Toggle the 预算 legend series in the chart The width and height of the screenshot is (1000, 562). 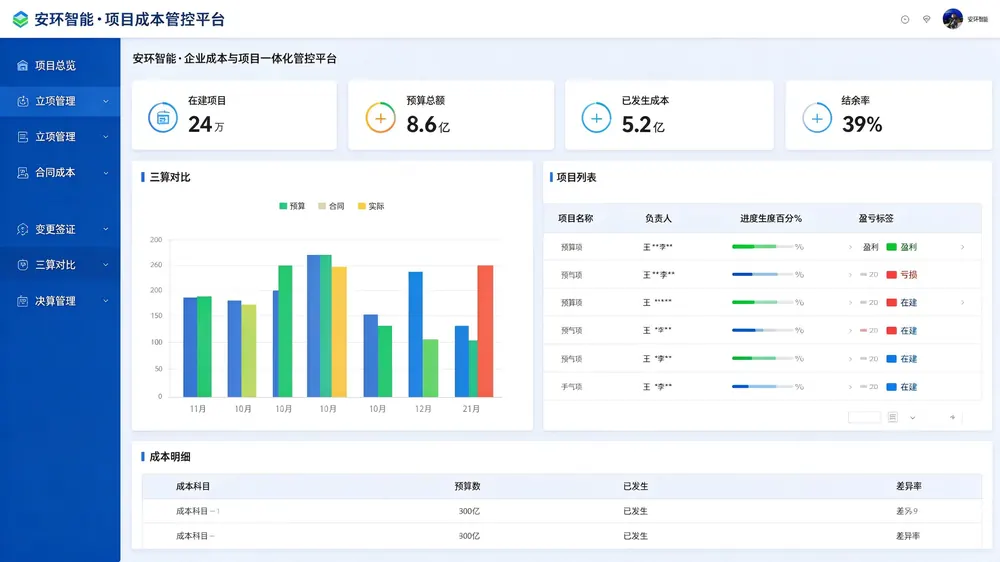pyautogui.click(x=292, y=206)
